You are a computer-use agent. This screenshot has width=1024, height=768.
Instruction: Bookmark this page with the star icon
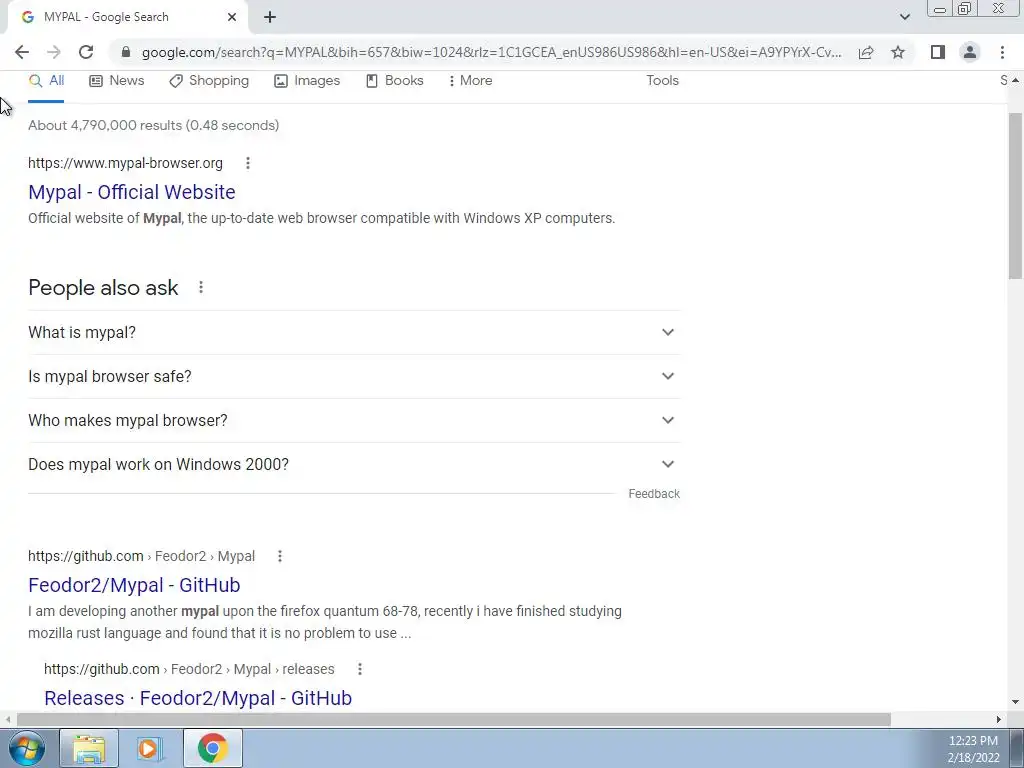(898, 52)
